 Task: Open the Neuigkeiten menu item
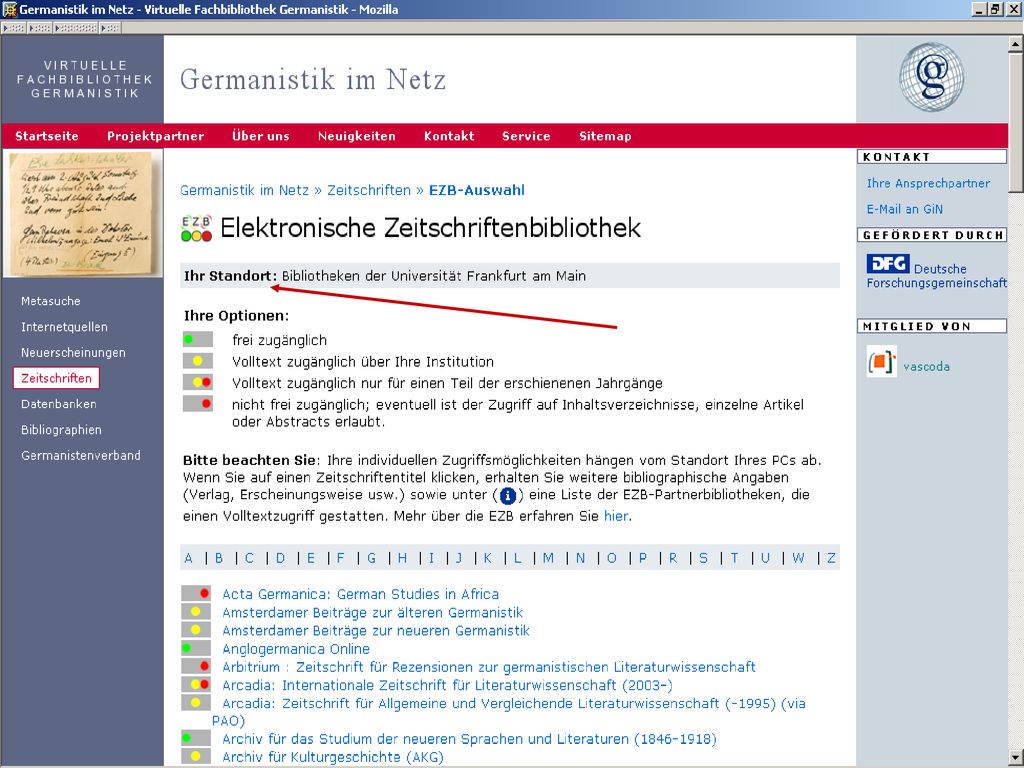(357, 136)
